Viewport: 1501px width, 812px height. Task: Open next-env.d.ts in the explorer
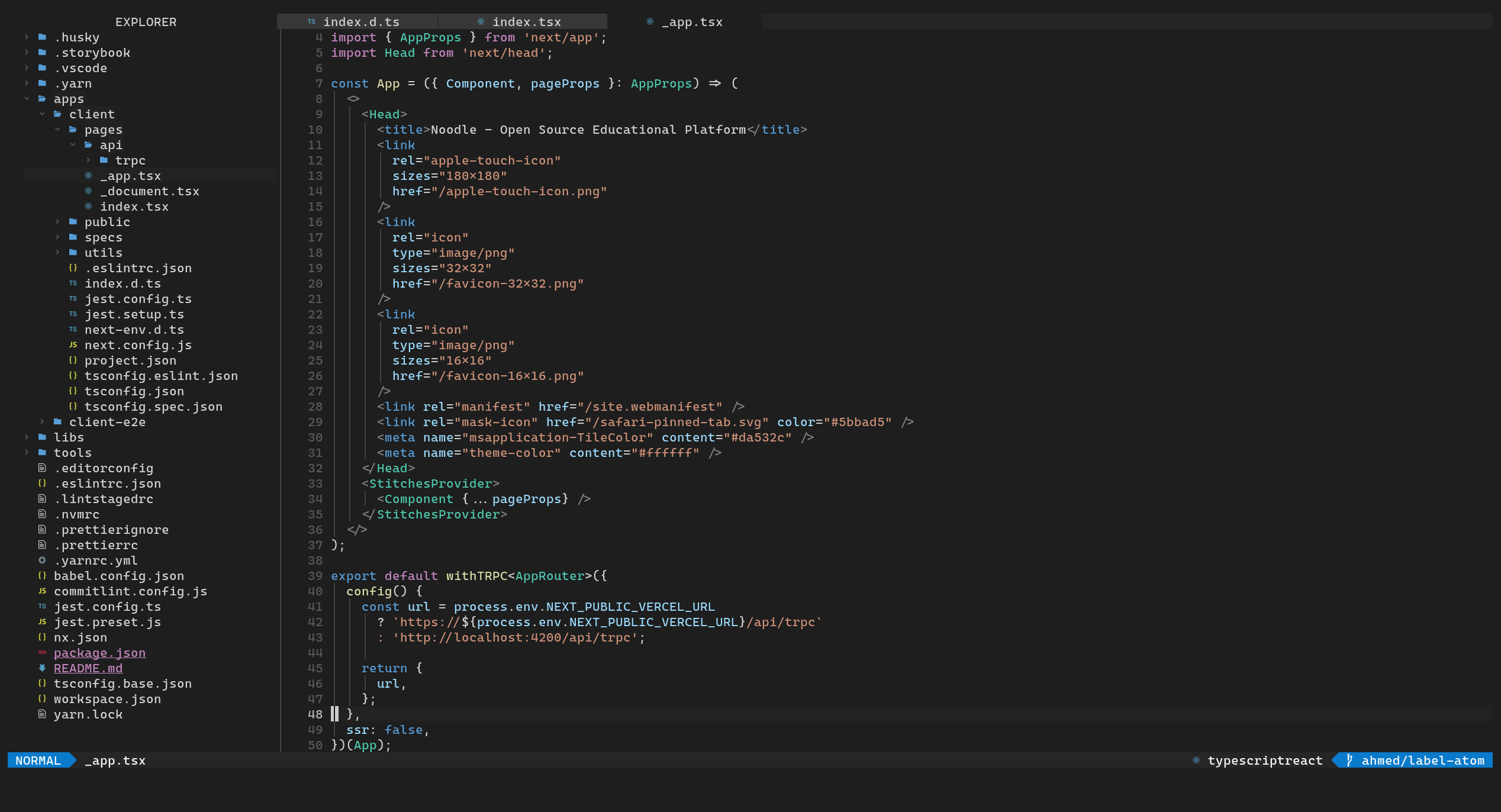pyautogui.click(x=134, y=330)
